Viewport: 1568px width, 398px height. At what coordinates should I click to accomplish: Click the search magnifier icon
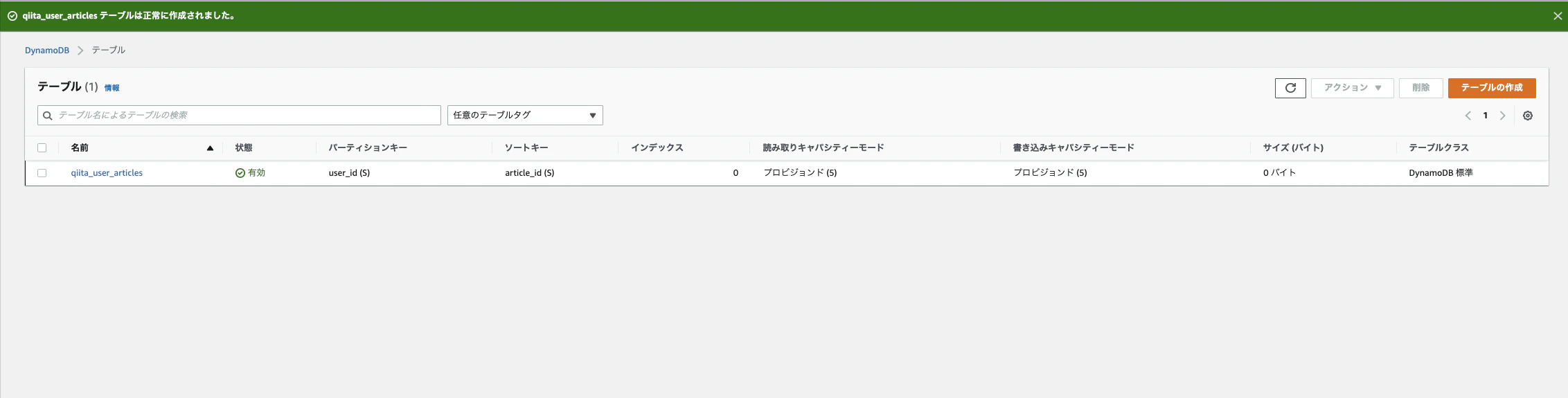48,116
